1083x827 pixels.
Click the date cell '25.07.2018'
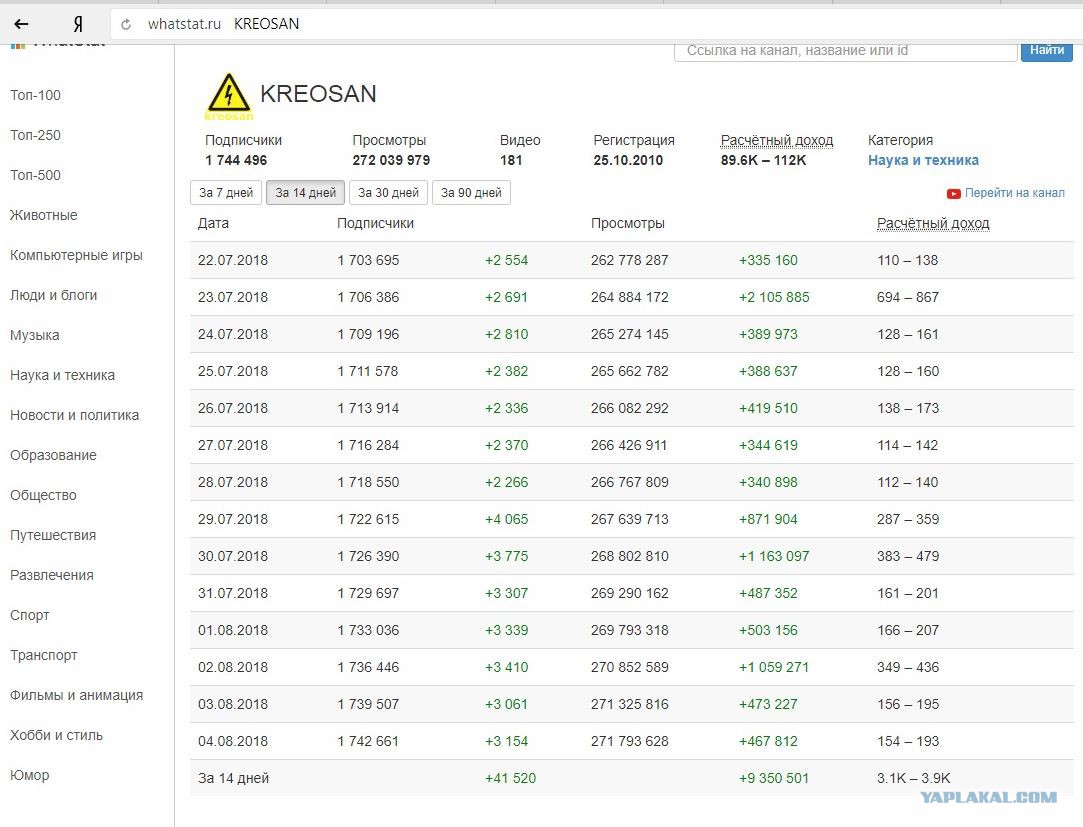233,371
